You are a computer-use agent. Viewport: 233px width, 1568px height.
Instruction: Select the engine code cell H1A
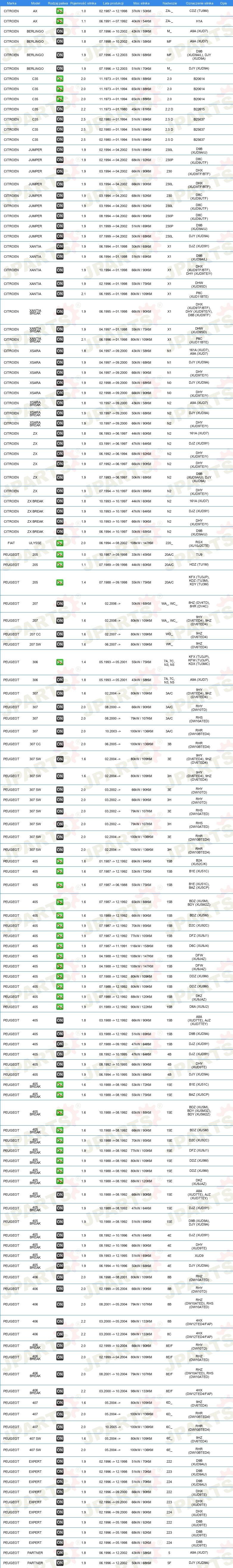[x=199, y=21]
